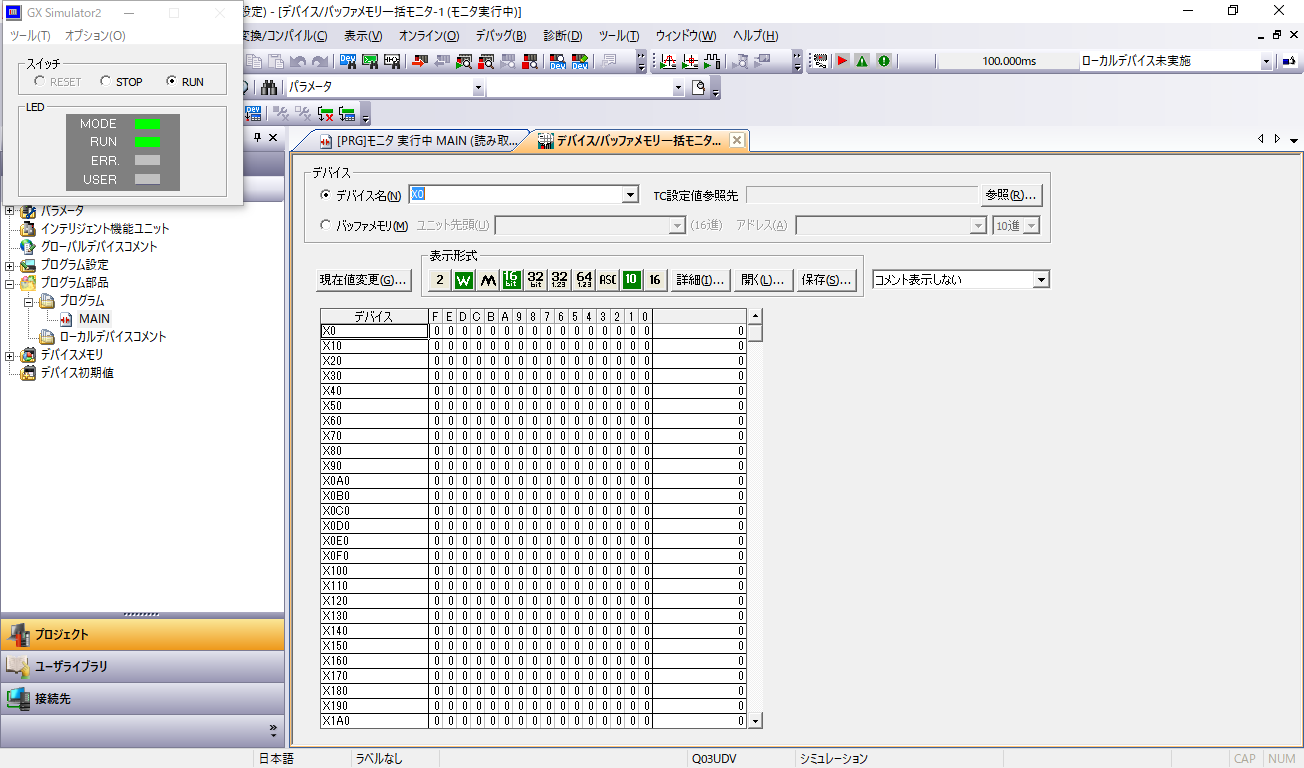Image resolution: width=1304 pixels, height=768 pixels.
Task: Click the 開く(L) button
Action: [764, 280]
